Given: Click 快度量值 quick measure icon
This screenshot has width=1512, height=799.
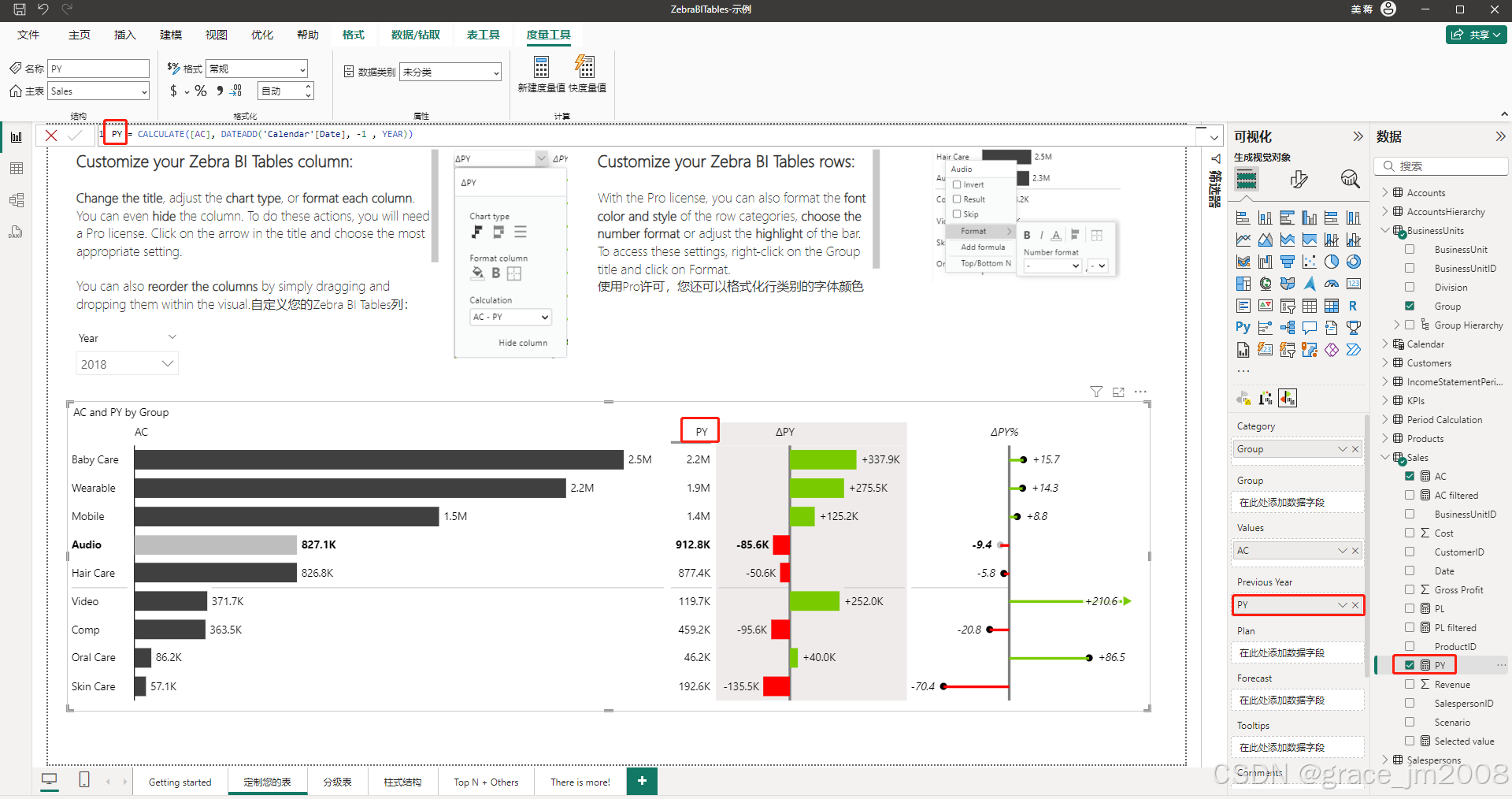Looking at the screenshot, I should click(x=585, y=67).
